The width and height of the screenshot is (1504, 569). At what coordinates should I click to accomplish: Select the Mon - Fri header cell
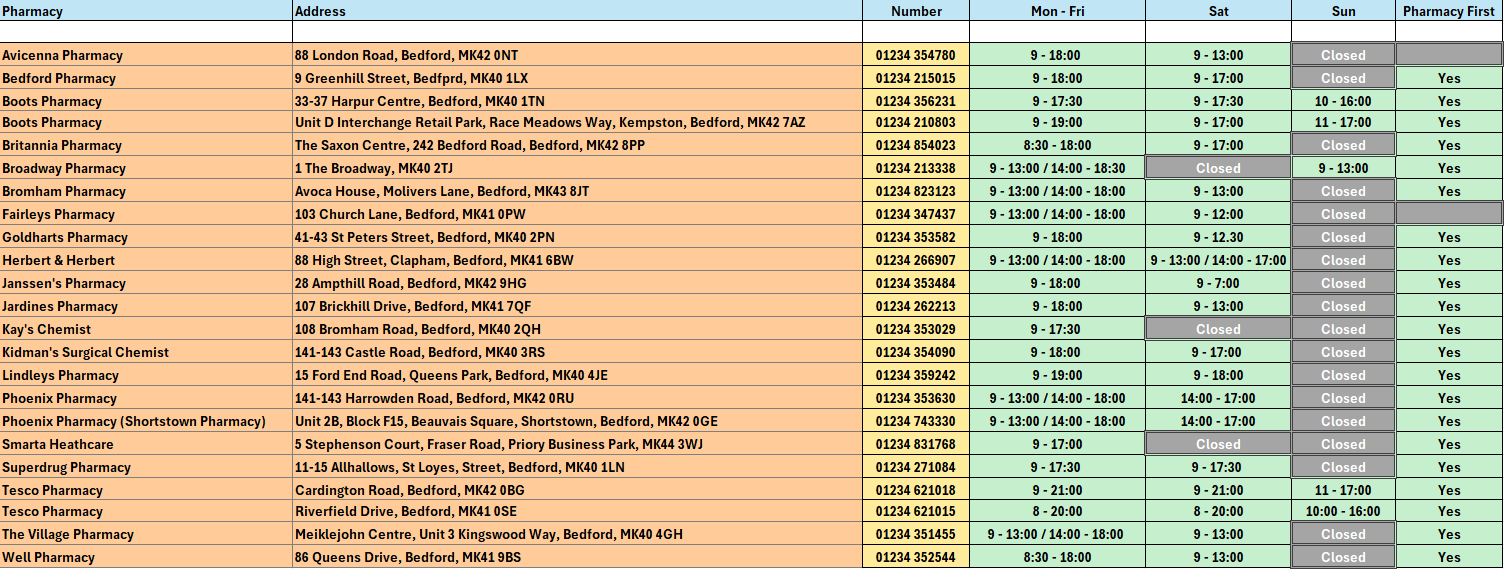1057,11
